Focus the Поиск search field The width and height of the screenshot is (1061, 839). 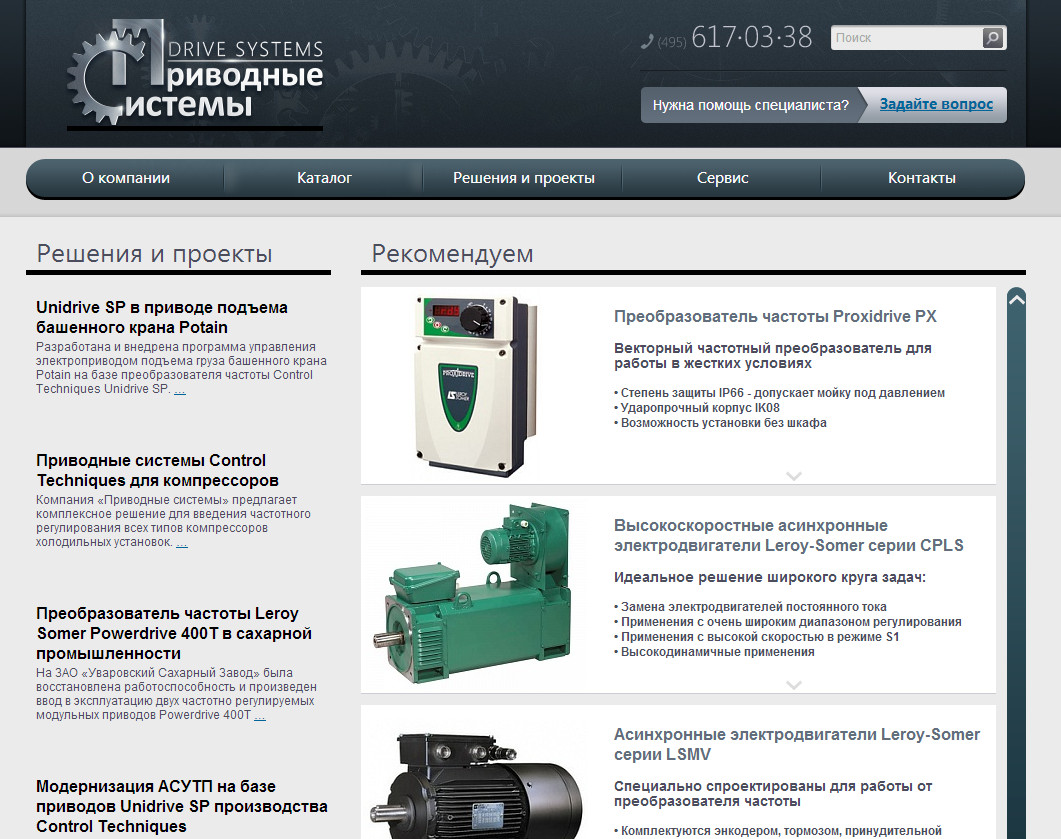905,38
